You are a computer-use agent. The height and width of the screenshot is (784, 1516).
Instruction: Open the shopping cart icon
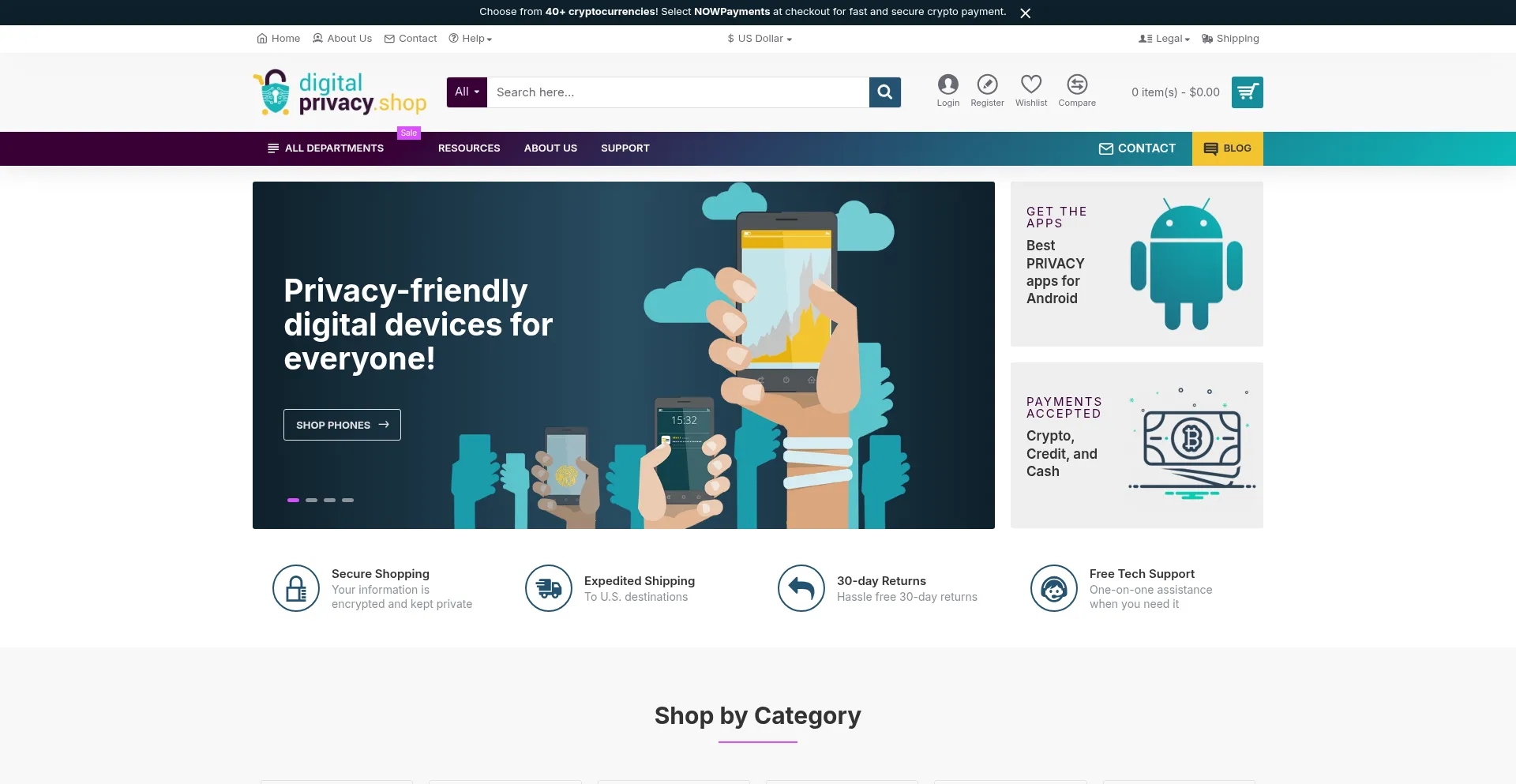tap(1247, 92)
